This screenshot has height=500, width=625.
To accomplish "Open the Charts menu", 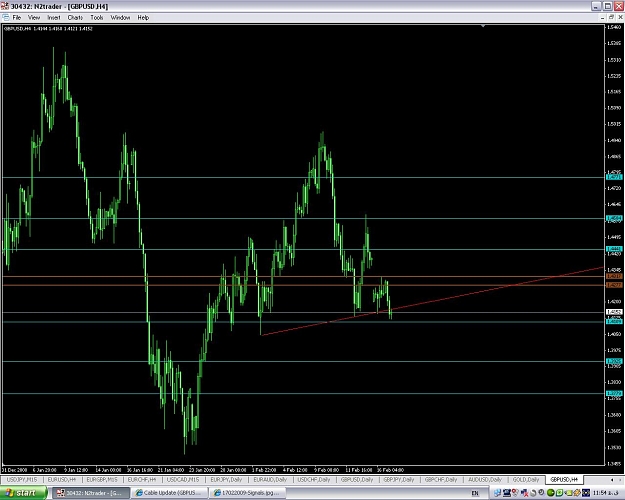I will tap(75, 18).
